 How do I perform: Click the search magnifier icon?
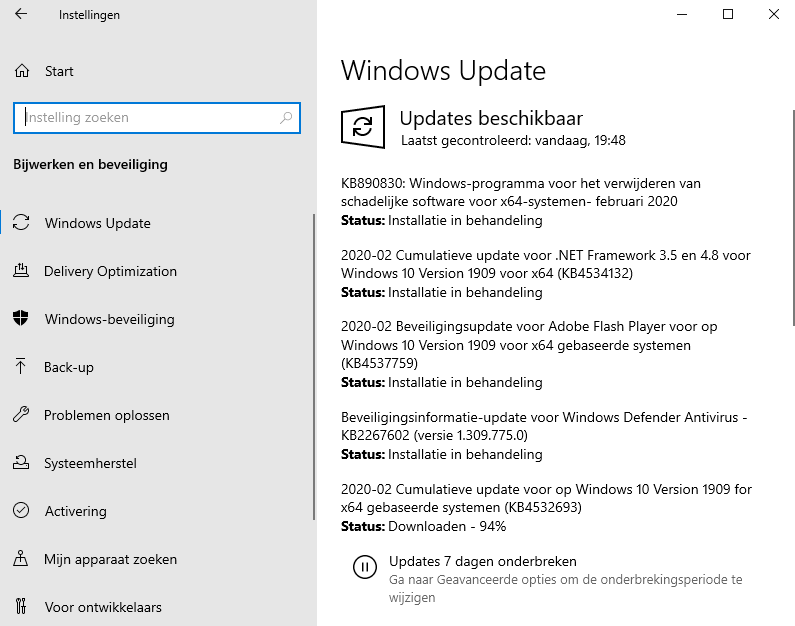click(286, 118)
